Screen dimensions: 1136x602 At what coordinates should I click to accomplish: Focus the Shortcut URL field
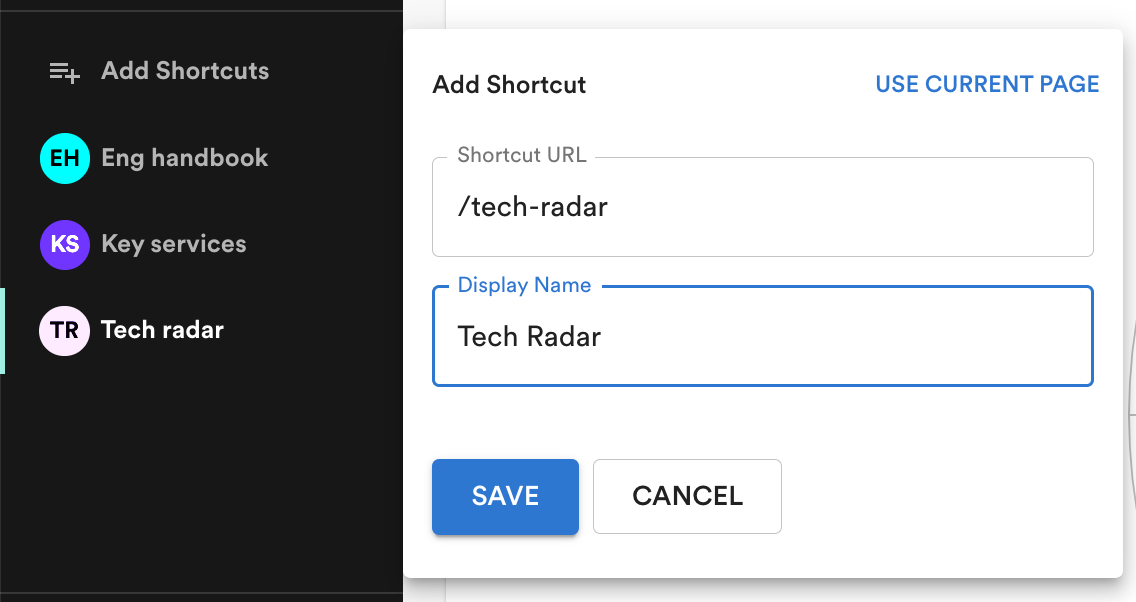[762, 207]
